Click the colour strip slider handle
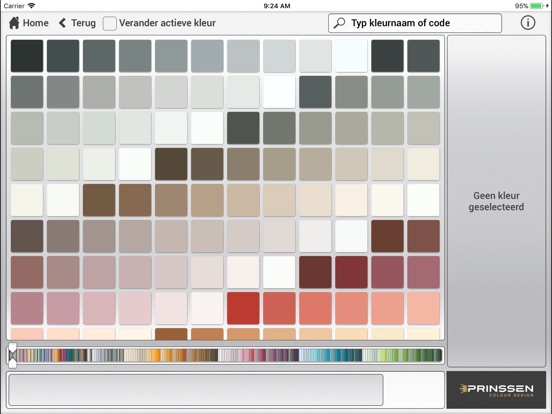Screen dimensions: 552x414 tap(12, 355)
